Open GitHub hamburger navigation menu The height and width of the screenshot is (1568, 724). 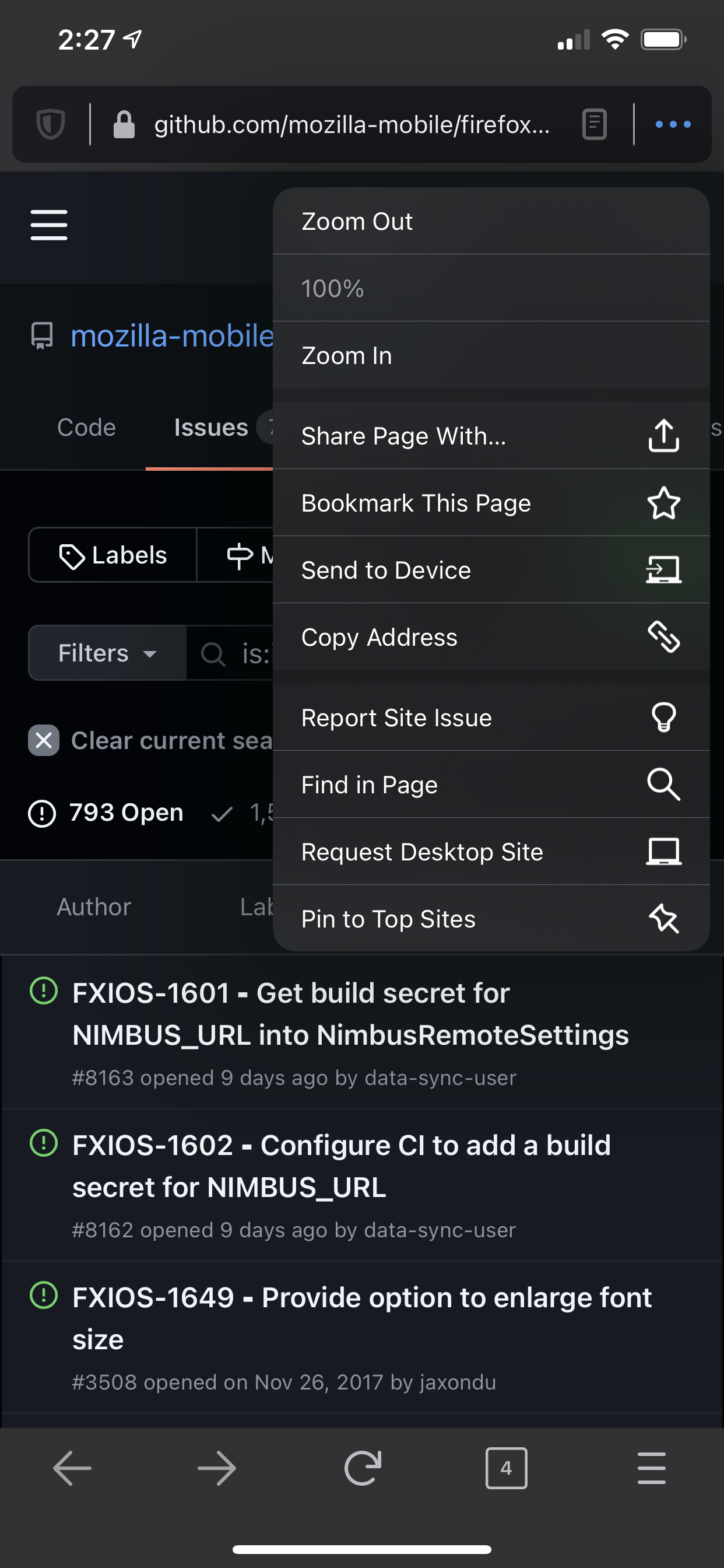point(50,225)
